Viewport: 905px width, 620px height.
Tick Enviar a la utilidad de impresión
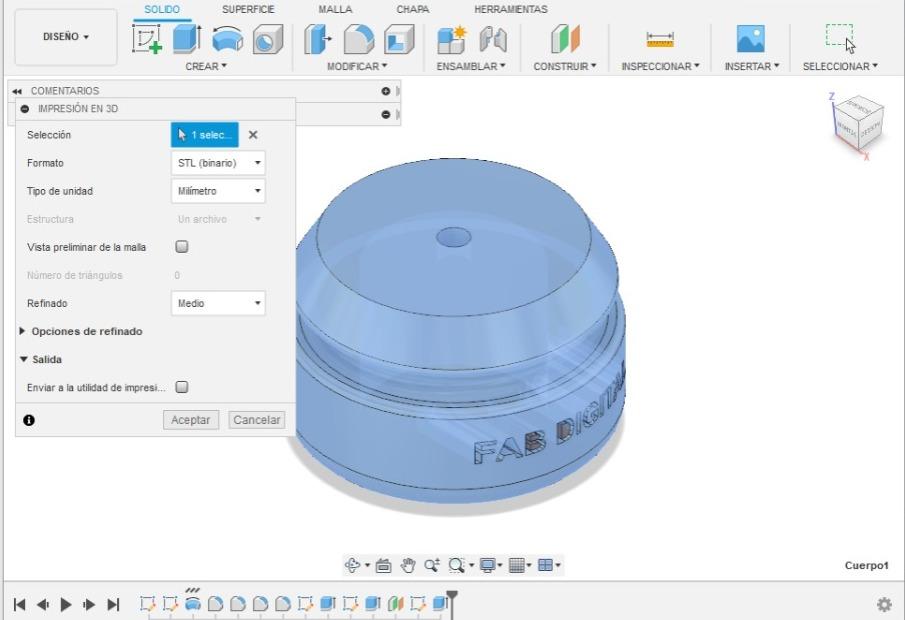[x=182, y=387]
